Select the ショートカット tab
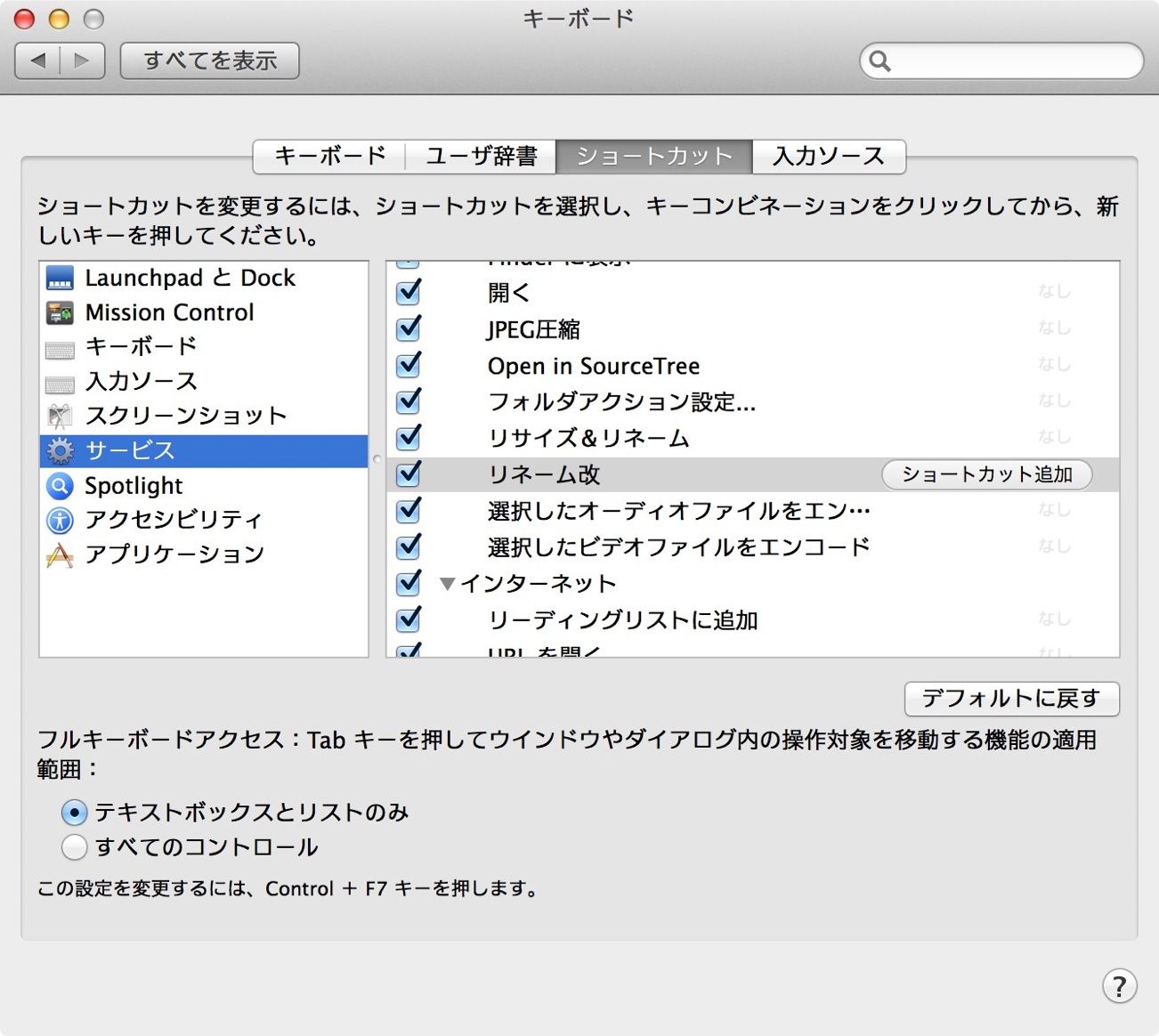The height and width of the screenshot is (1036, 1159). click(654, 156)
